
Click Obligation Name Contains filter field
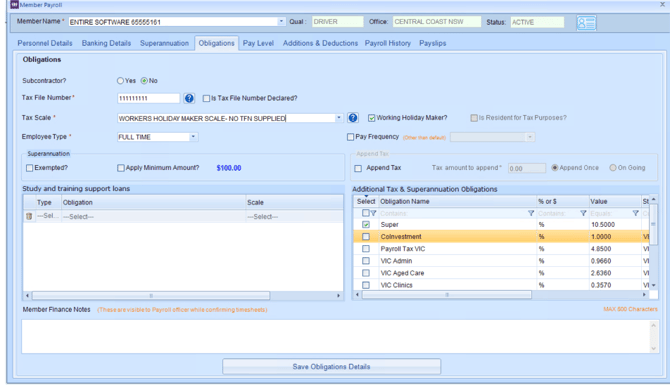point(453,213)
